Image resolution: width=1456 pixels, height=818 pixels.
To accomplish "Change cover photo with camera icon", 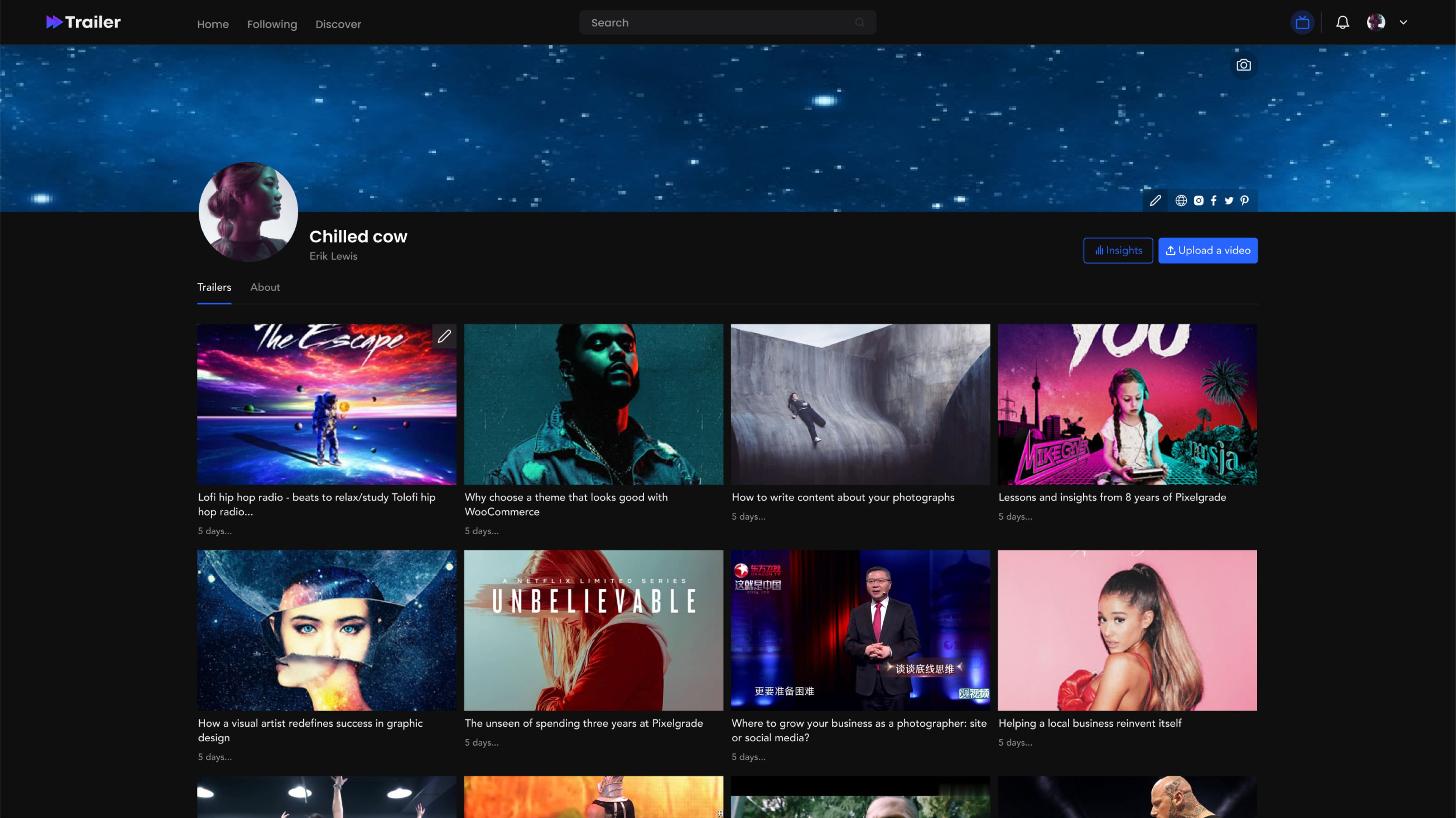I will pyautogui.click(x=1244, y=65).
